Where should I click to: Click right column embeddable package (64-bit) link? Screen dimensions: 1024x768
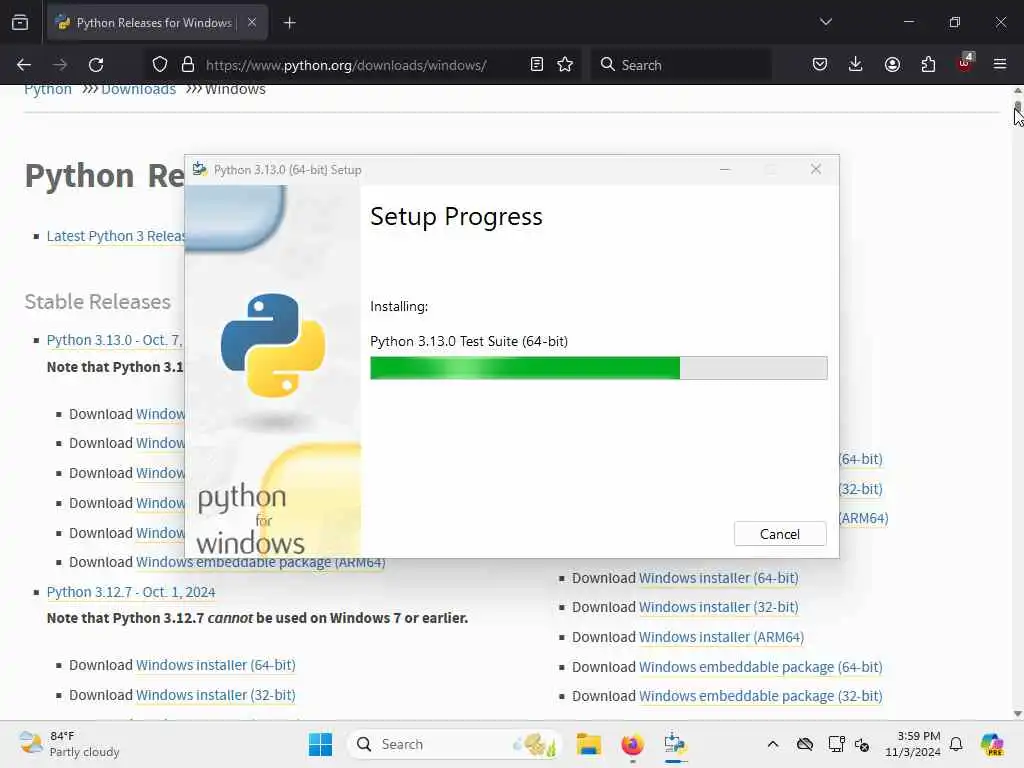760,667
